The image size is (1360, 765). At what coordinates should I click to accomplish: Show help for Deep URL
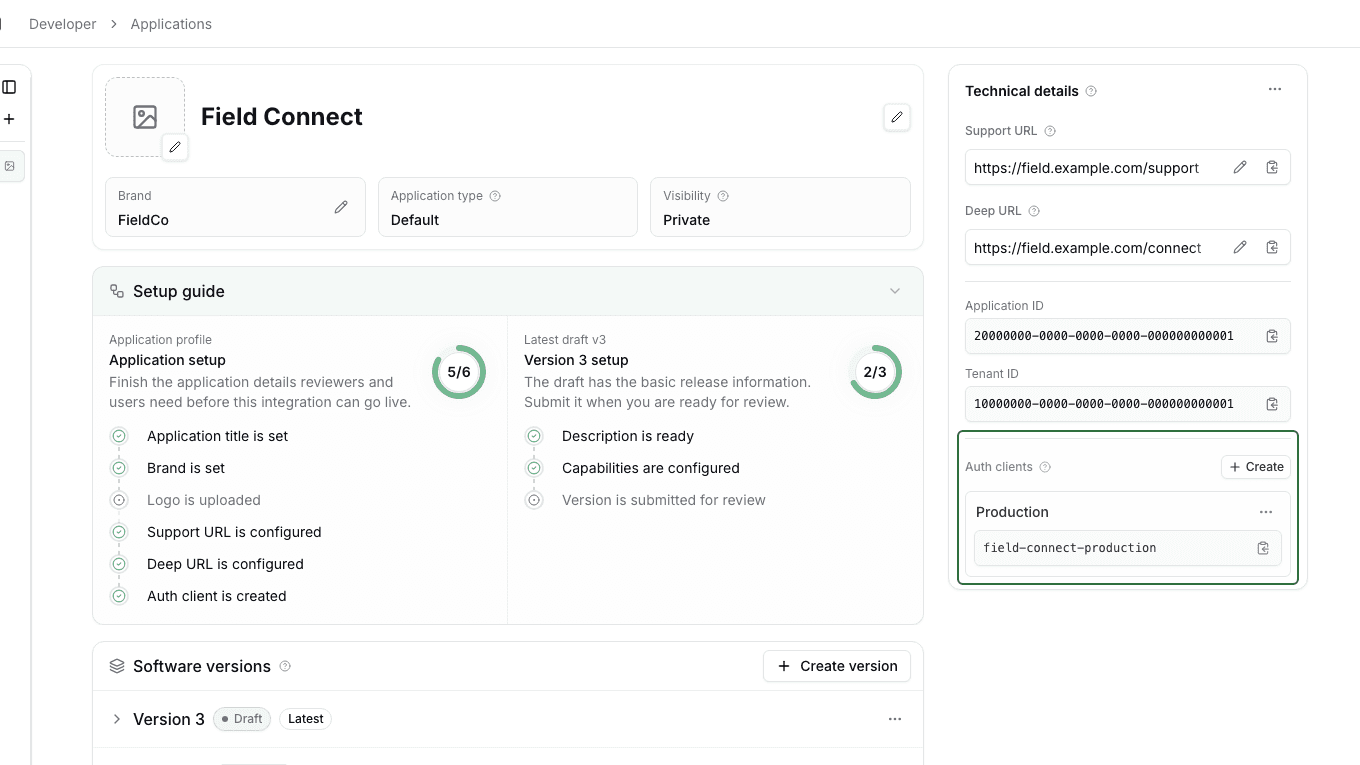click(1034, 211)
